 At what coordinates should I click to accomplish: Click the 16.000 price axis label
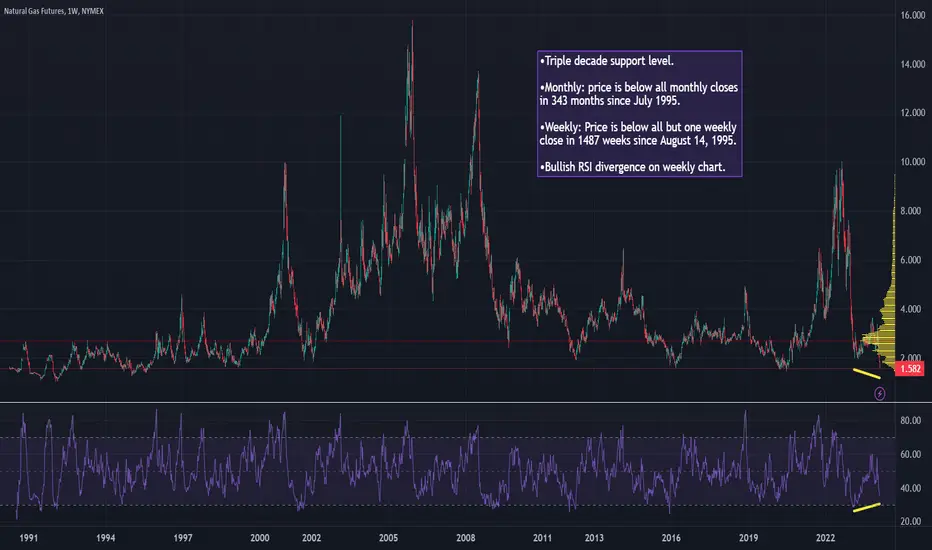(912, 15)
